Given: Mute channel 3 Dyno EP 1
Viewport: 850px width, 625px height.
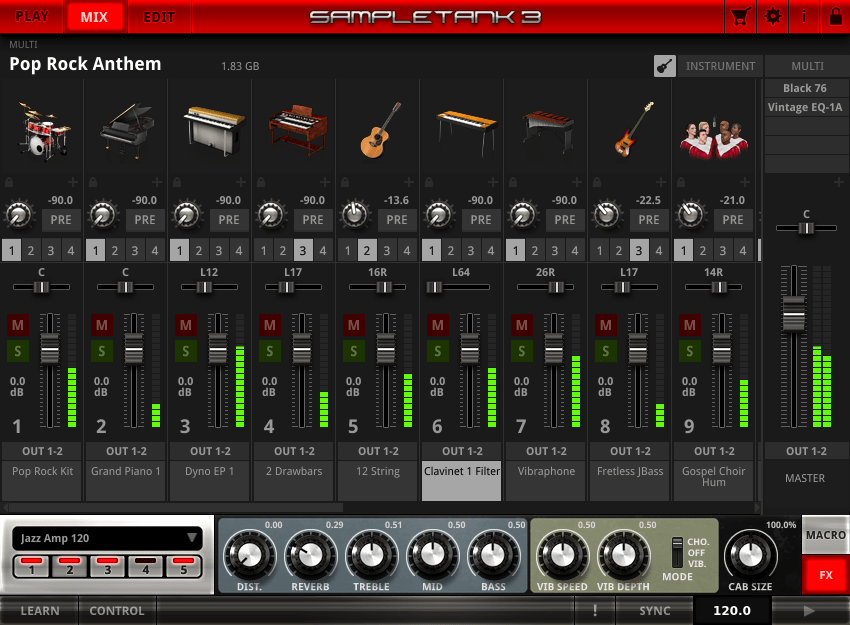Looking at the screenshot, I should pos(185,325).
